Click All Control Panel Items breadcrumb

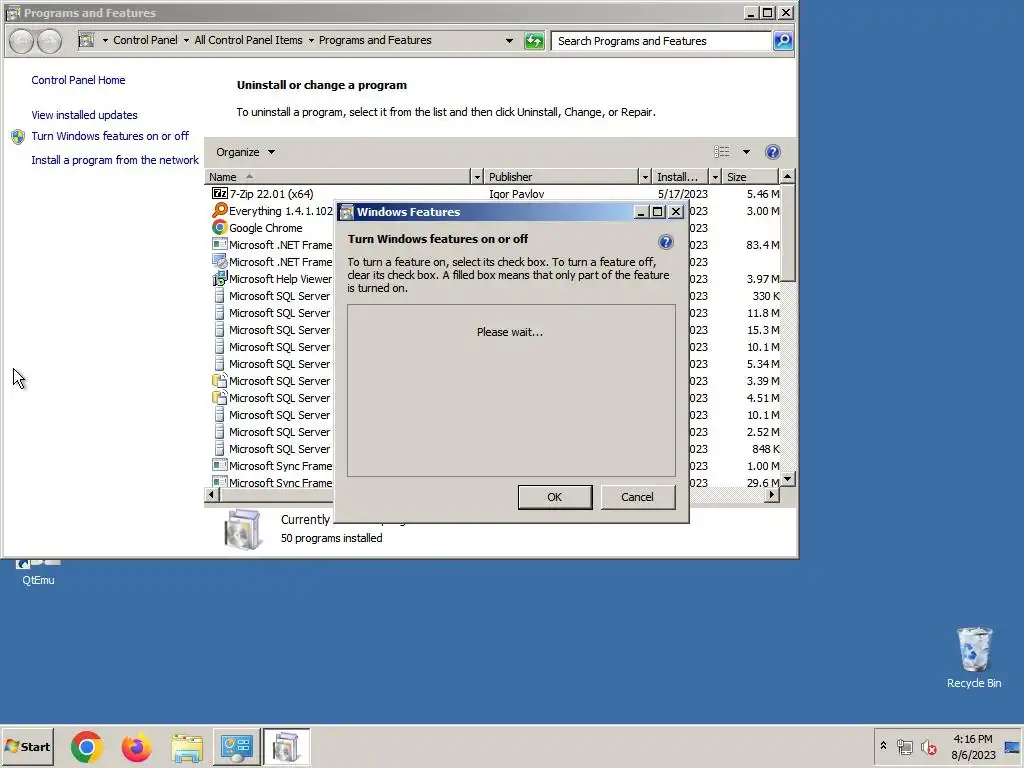(x=248, y=40)
